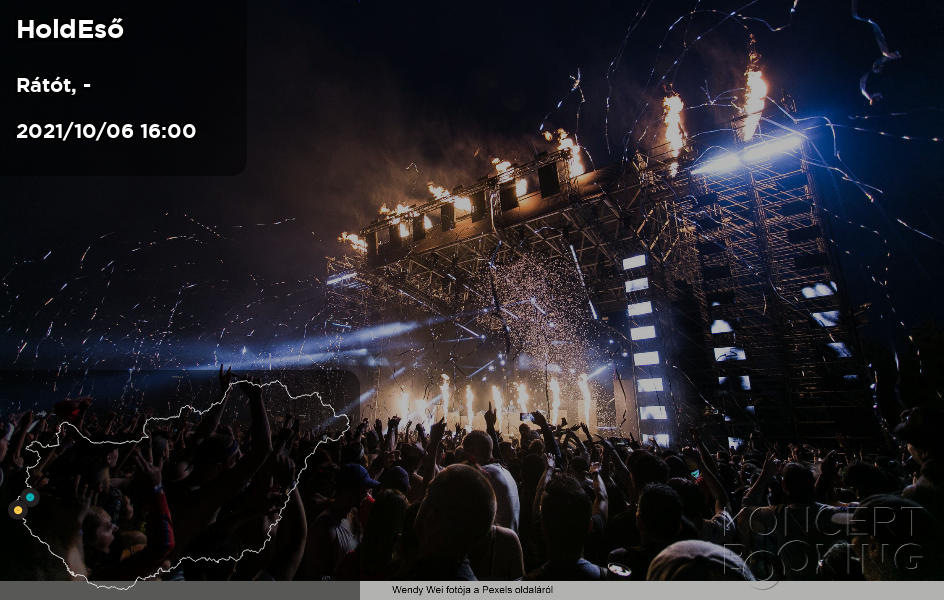Click the BOOKING word in the watermark
Screen dimensions: 944x600
(822, 558)
